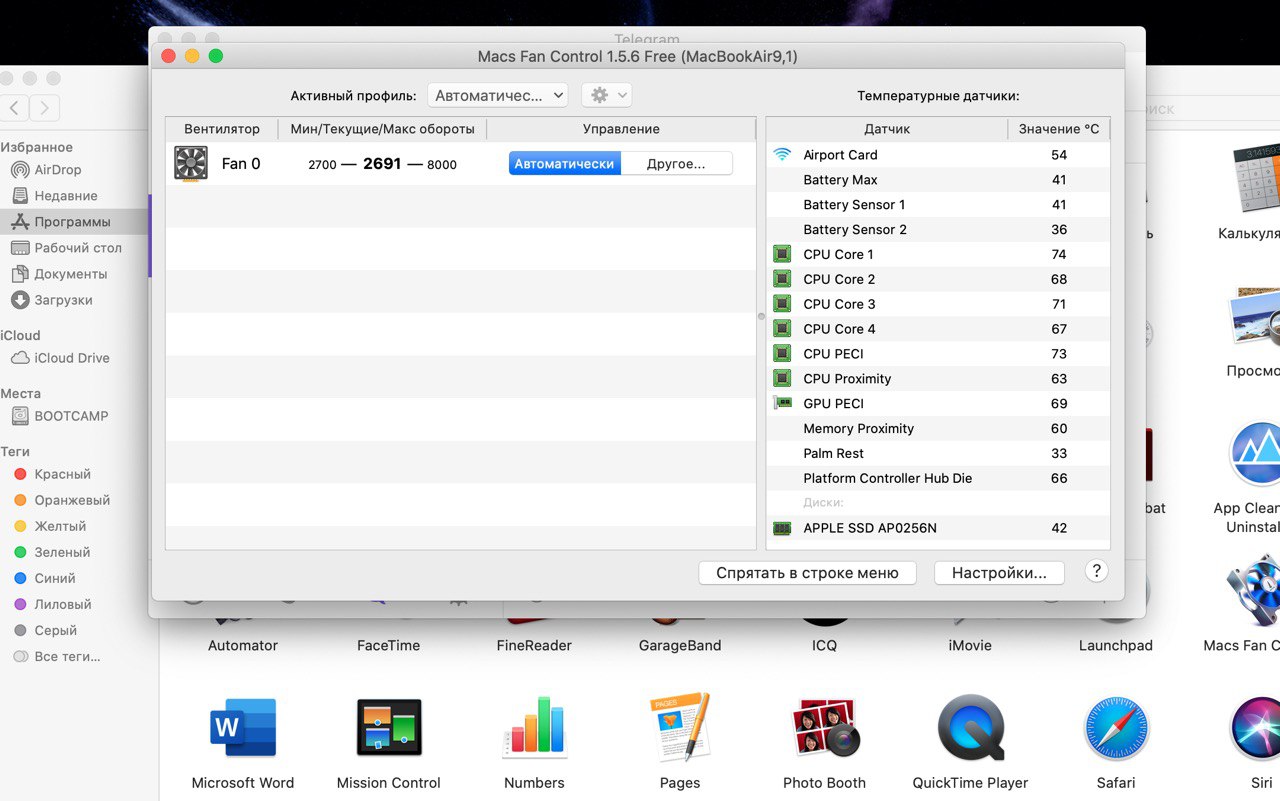Click the CPU Core 1 chip icon
Image resolution: width=1280 pixels, height=801 pixels.
pos(782,254)
